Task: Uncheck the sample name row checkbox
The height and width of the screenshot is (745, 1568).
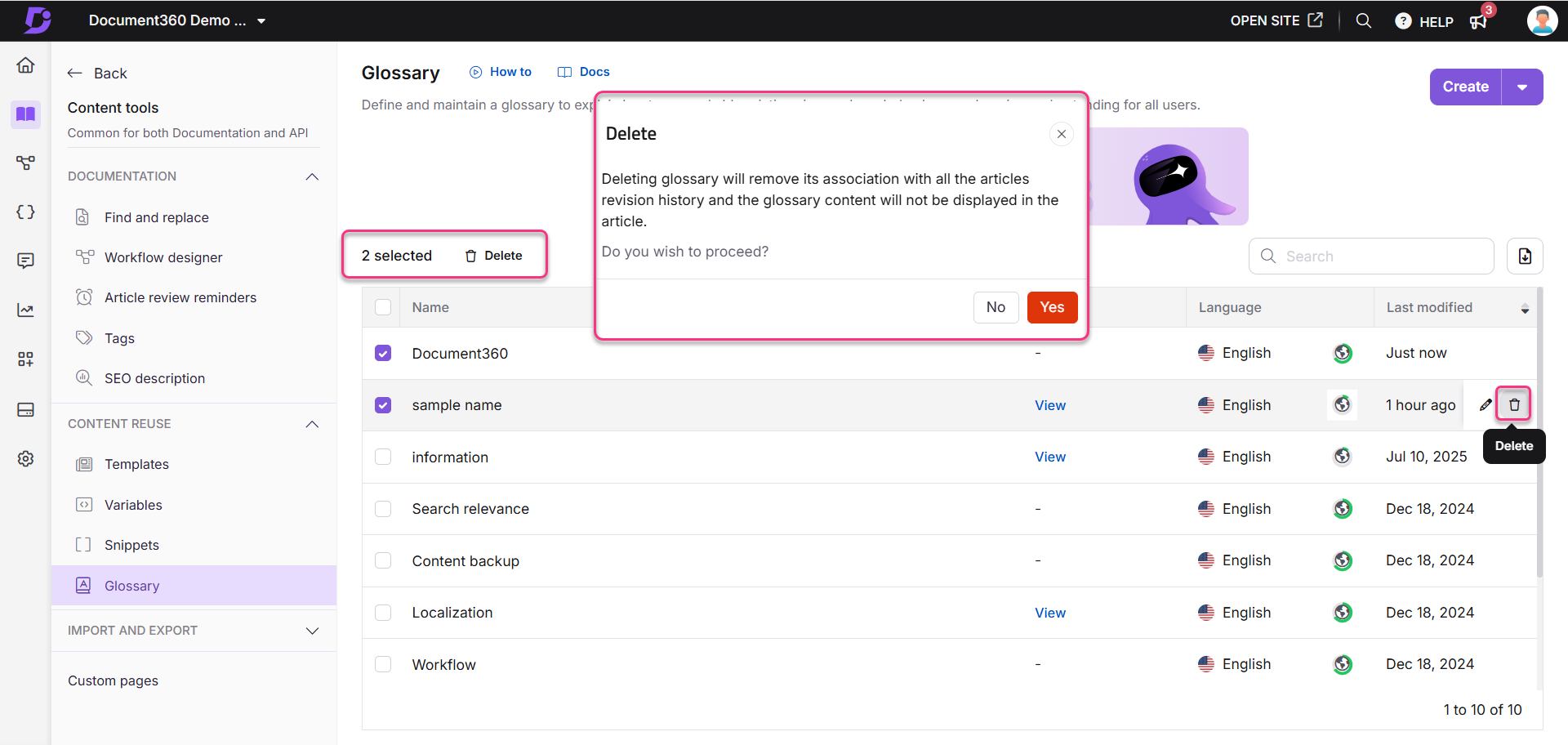Action: click(x=383, y=405)
